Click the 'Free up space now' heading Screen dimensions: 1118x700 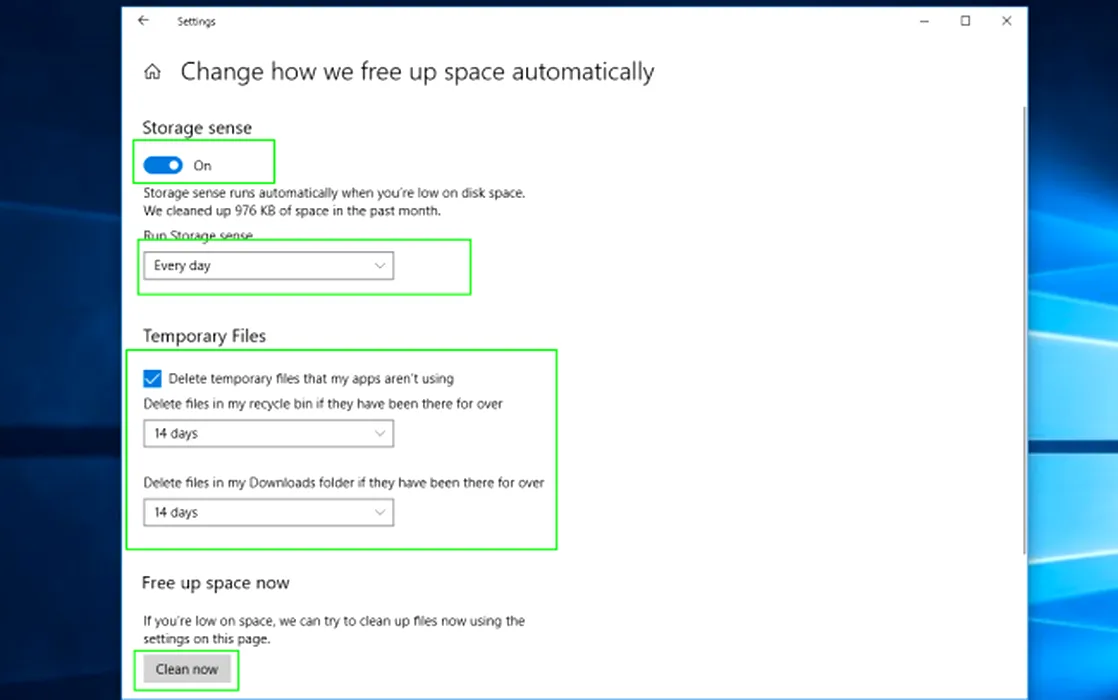point(215,583)
